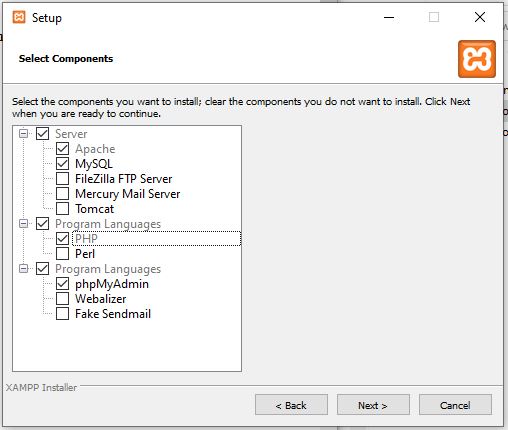The image size is (508, 430).
Task: Enable the FileZilla FTP Server checkbox
Action: [x=62, y=179]
